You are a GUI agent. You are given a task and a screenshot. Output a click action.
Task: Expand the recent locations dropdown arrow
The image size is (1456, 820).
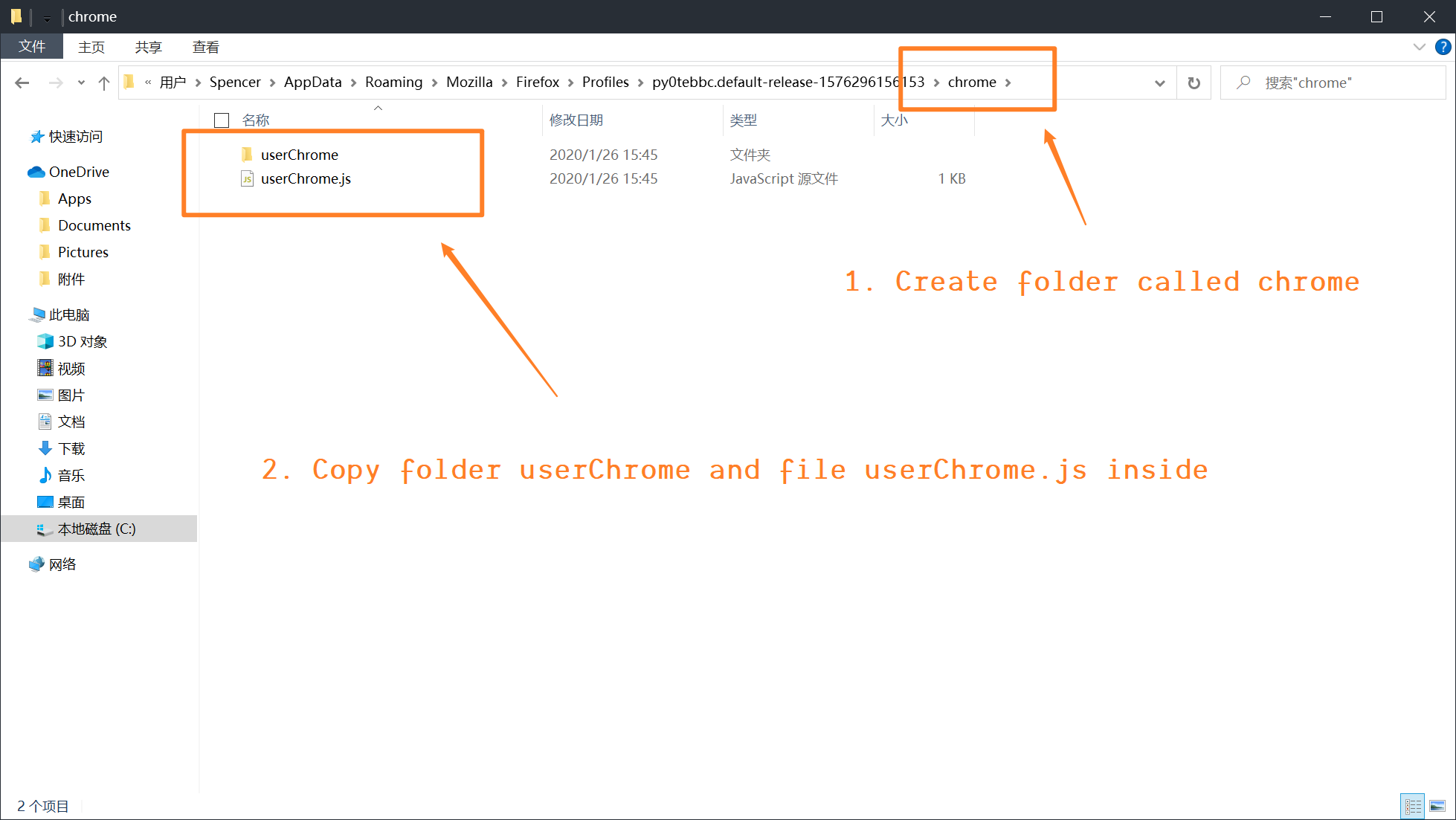click(81, 83)
